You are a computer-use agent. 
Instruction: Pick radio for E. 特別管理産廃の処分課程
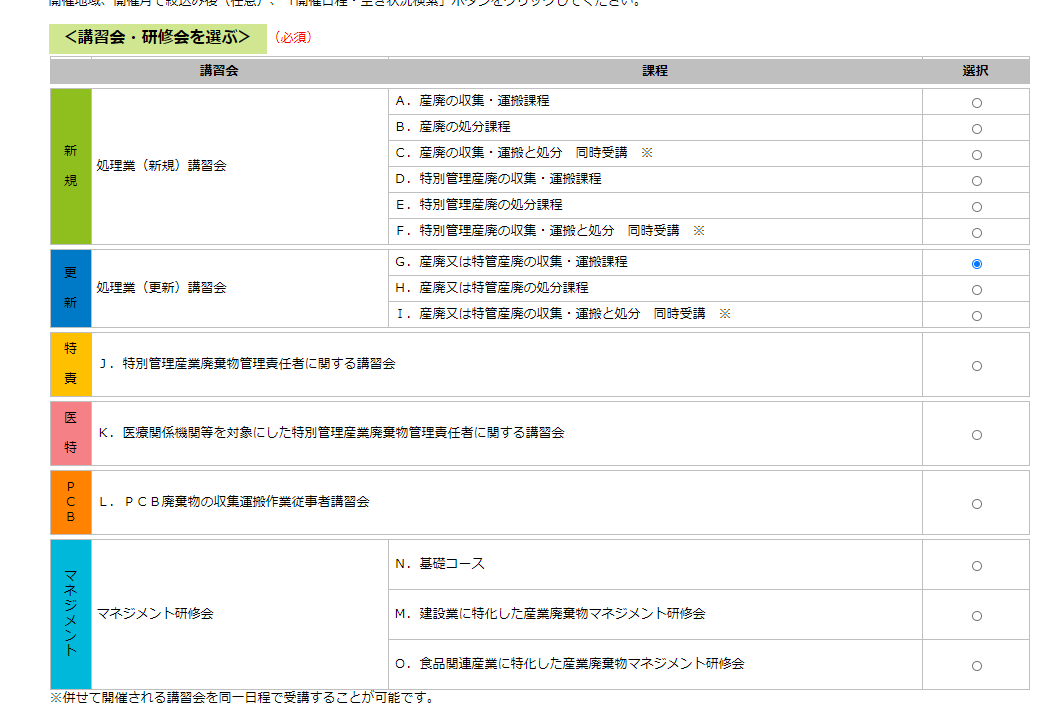click(x=976, y=207)
